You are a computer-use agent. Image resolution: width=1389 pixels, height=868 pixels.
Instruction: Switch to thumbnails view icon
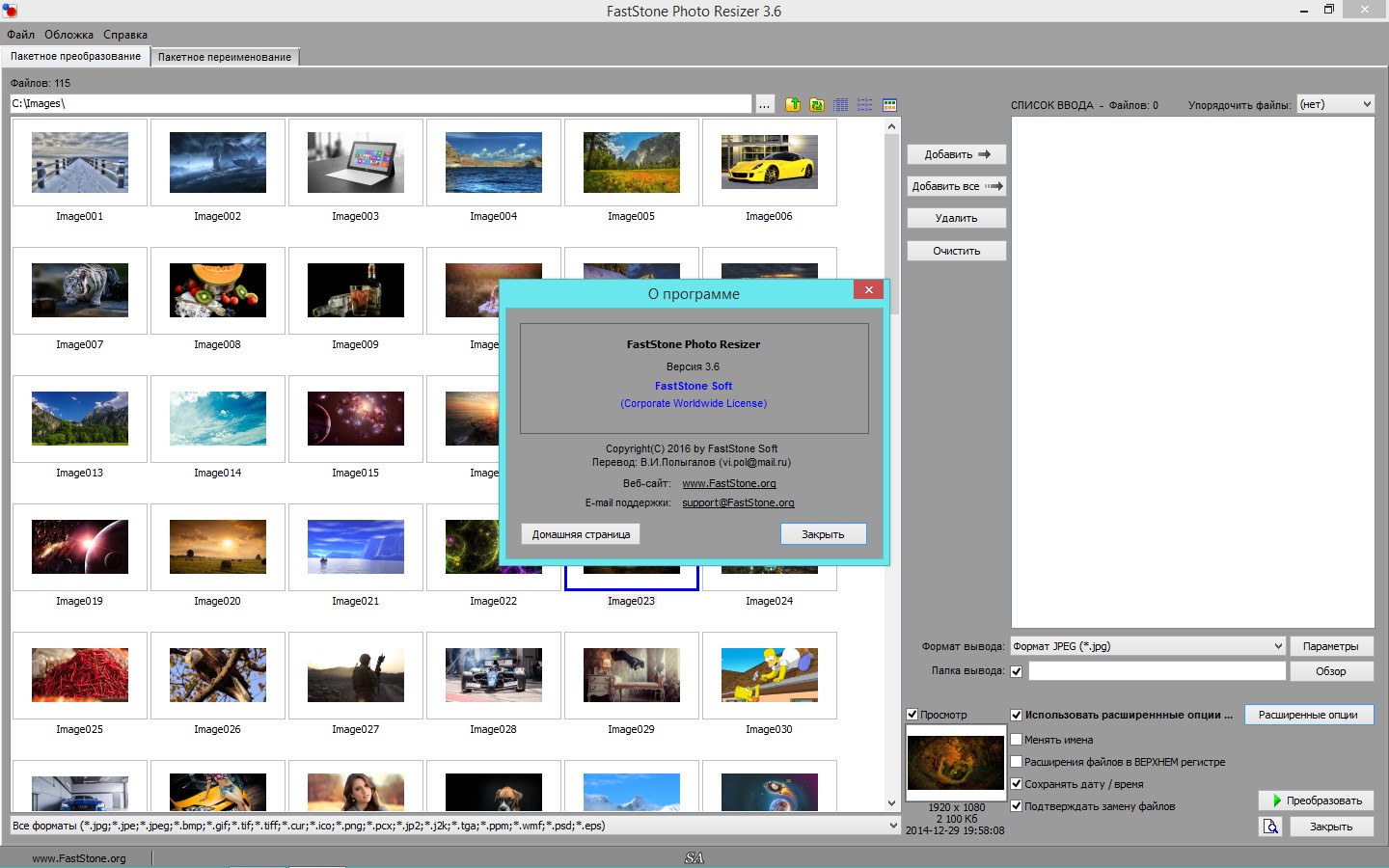click(889, 104)
